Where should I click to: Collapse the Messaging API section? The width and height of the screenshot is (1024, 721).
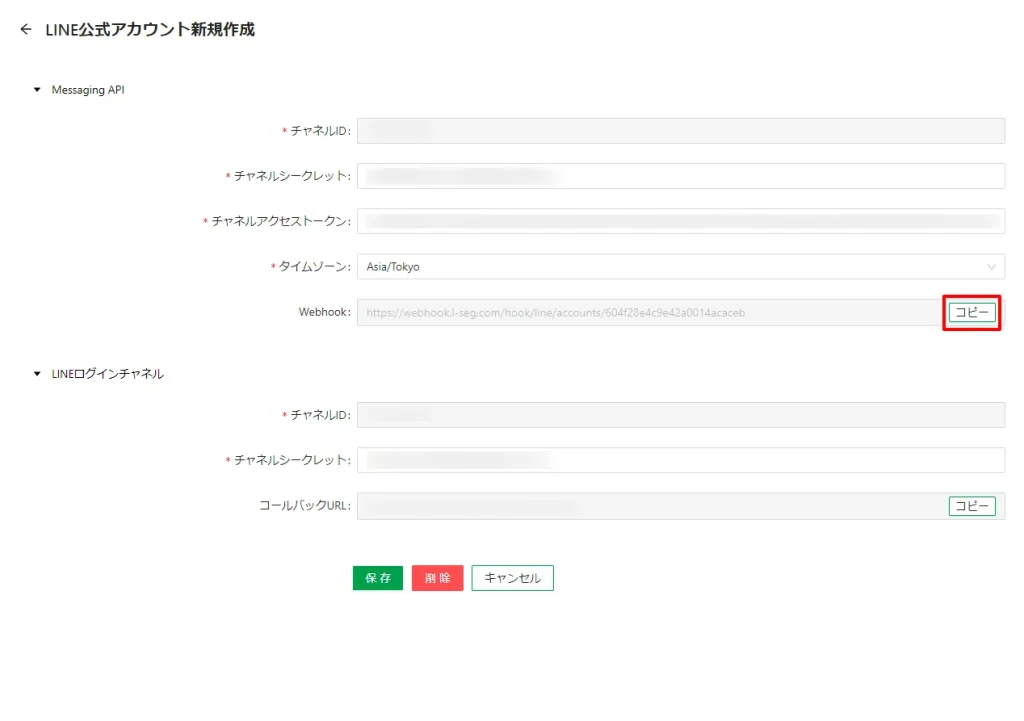click(37, 89)
